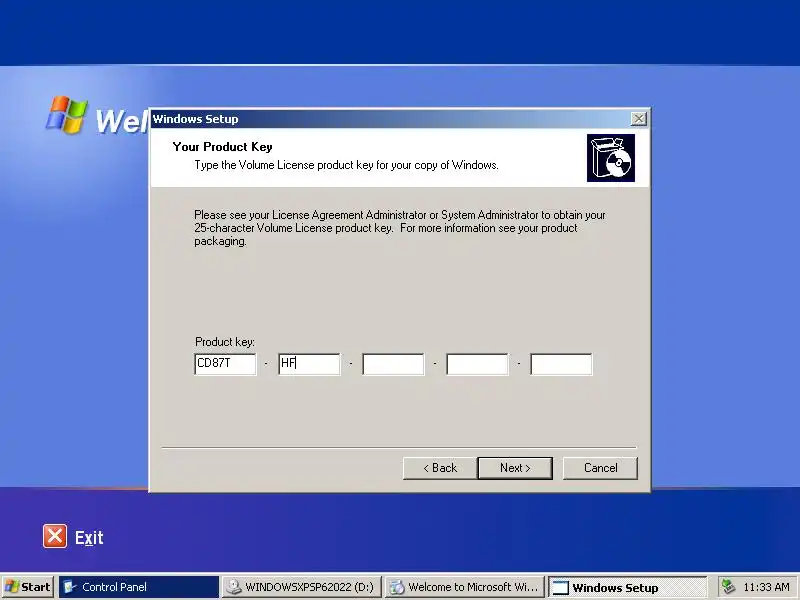Click the Exit link text
Viewport: 800px width, 600px height.
pyautogui.click(x=89, y=538)
